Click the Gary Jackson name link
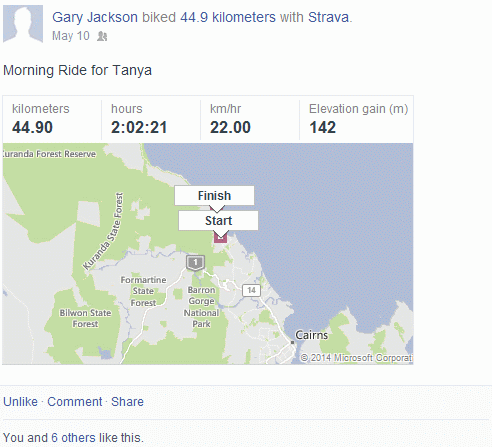This screenshot has height=447, width=492. tap(95, 17)
